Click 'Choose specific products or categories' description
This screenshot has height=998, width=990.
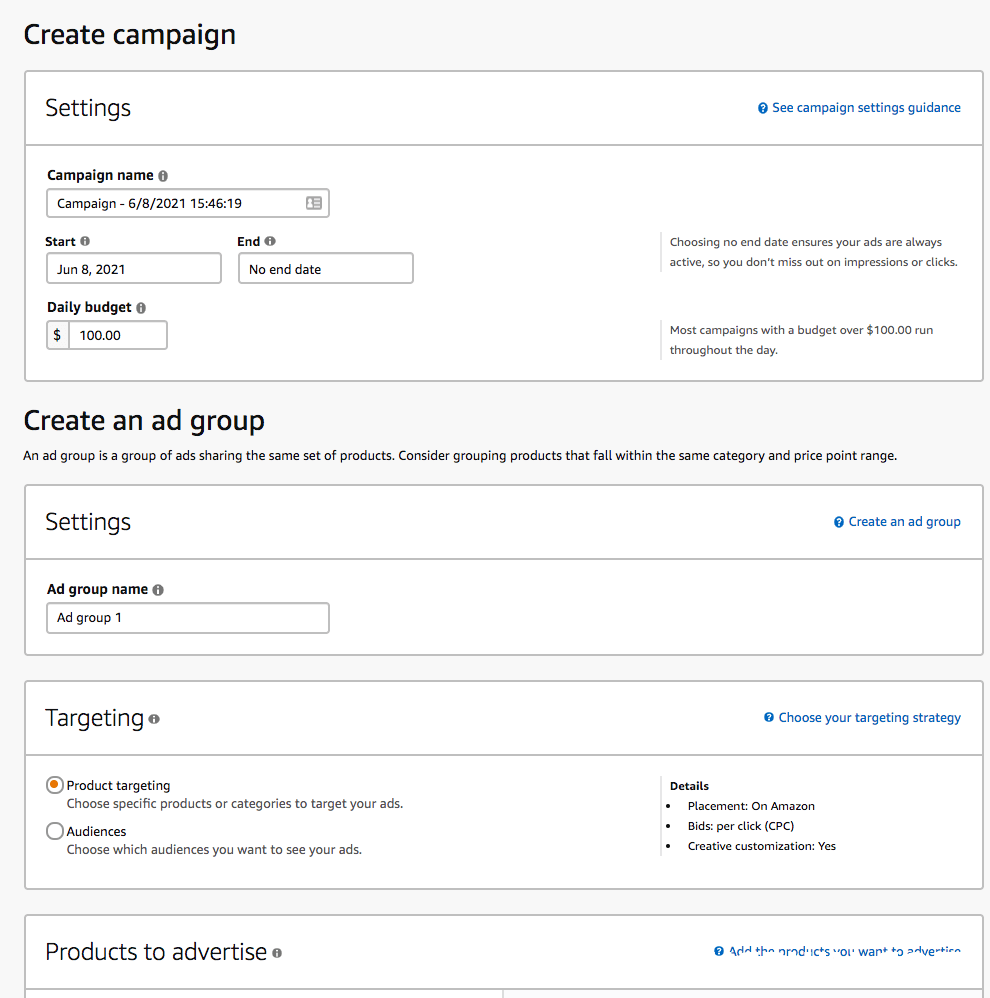pos(235,803)
